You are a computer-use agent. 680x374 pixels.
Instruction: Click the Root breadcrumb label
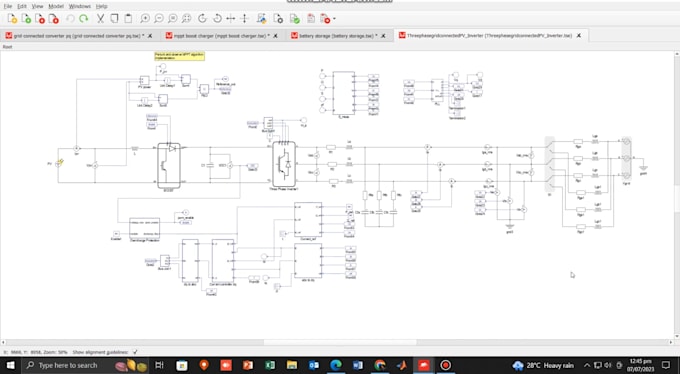7,46
